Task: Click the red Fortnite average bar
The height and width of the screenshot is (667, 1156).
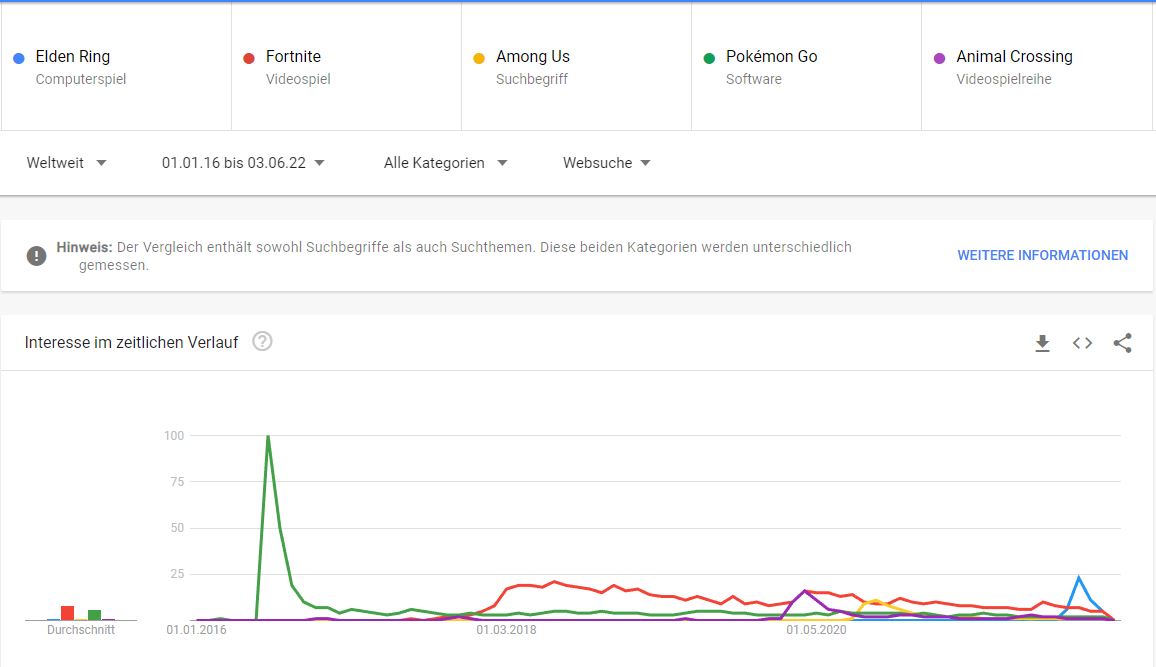Action: click(67, 613)
